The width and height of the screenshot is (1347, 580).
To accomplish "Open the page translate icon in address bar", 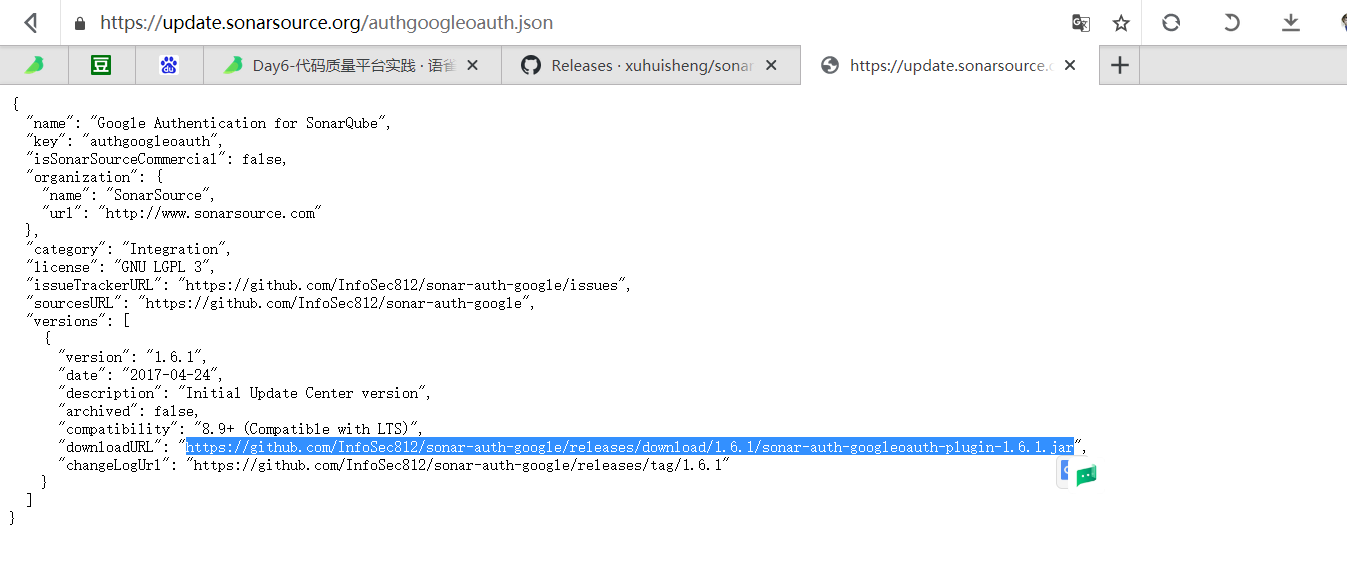I will tap(1081, 23).
